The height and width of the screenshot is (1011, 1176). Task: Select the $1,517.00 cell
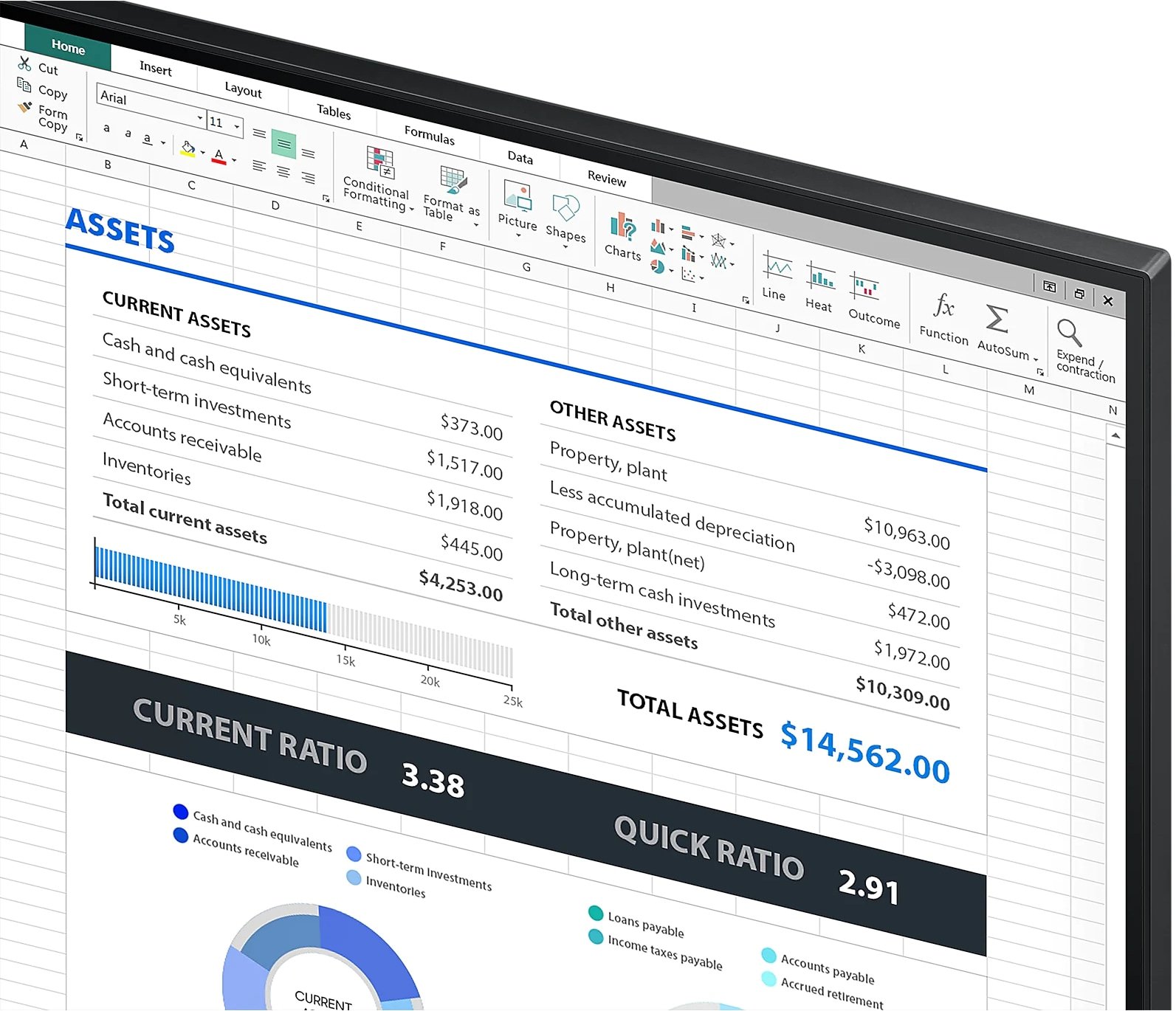(464, 465)
